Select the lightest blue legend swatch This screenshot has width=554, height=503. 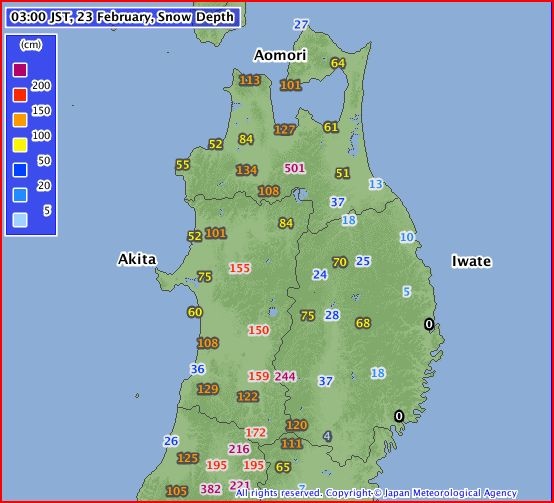pyautogui.click(x=20, y=220)
